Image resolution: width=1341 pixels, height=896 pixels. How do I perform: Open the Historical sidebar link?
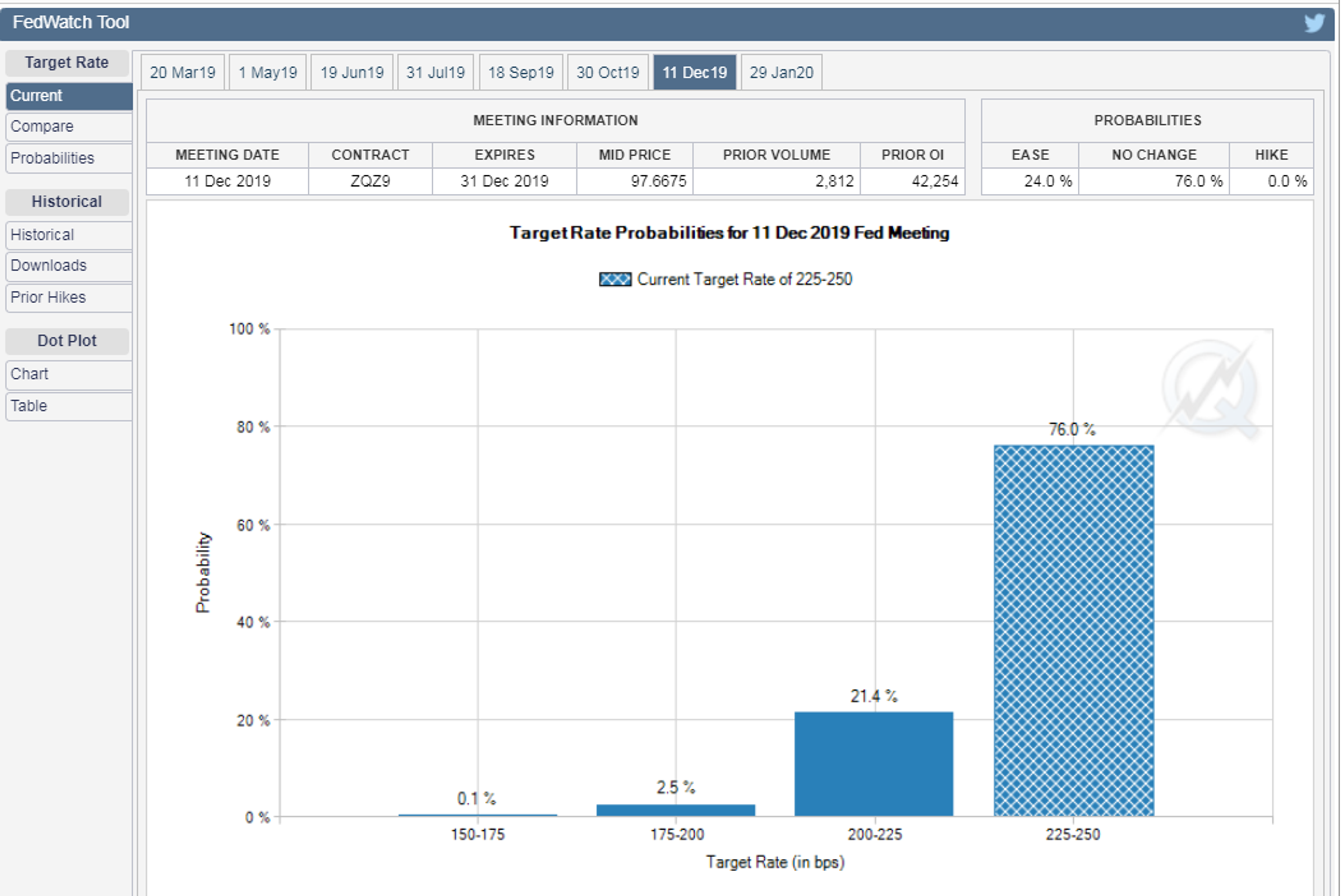[69, 235]
